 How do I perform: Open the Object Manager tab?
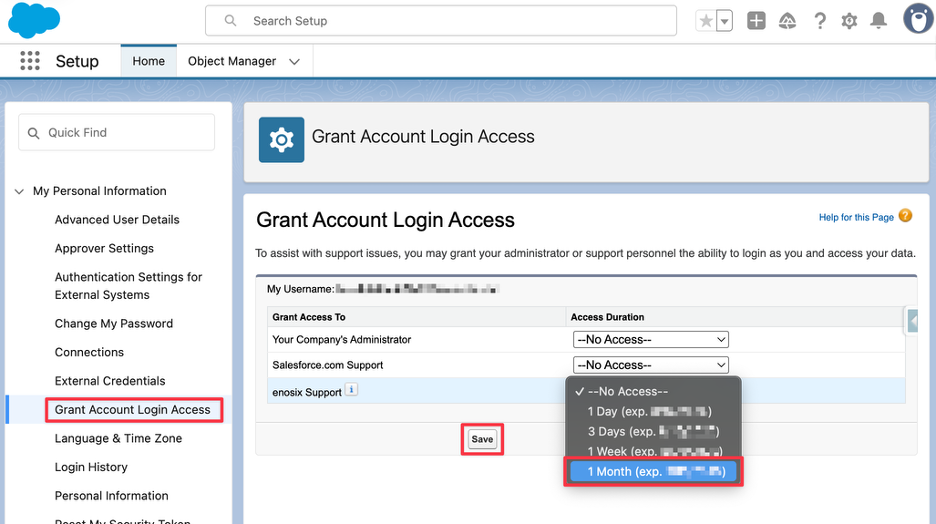click(232, 61)
